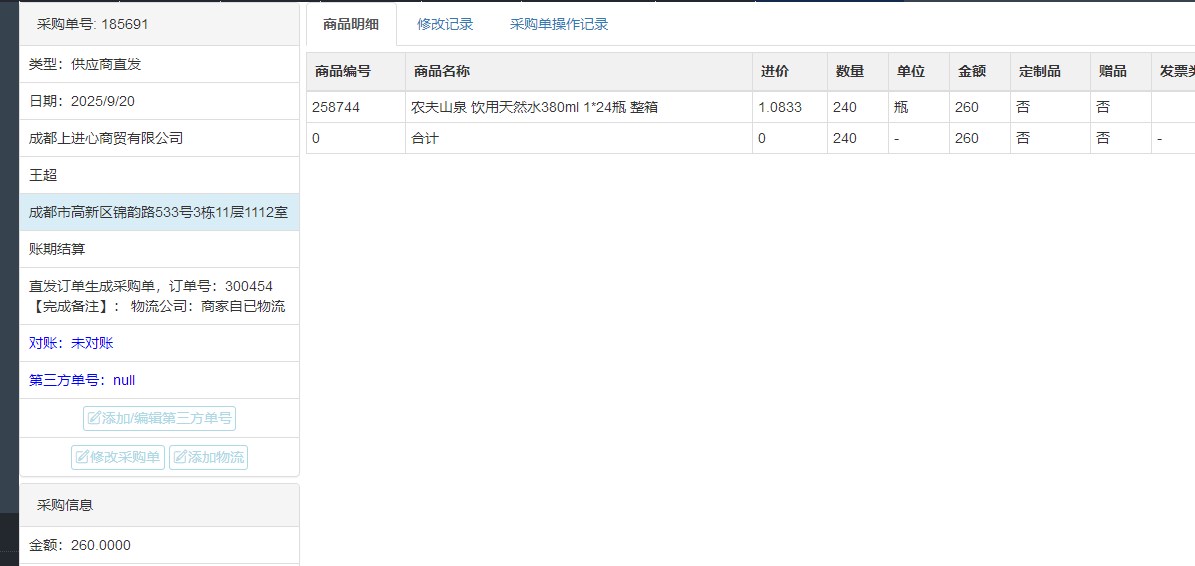Click the 第三方单号：null text

pyautogui.click(x=82, y=380)
